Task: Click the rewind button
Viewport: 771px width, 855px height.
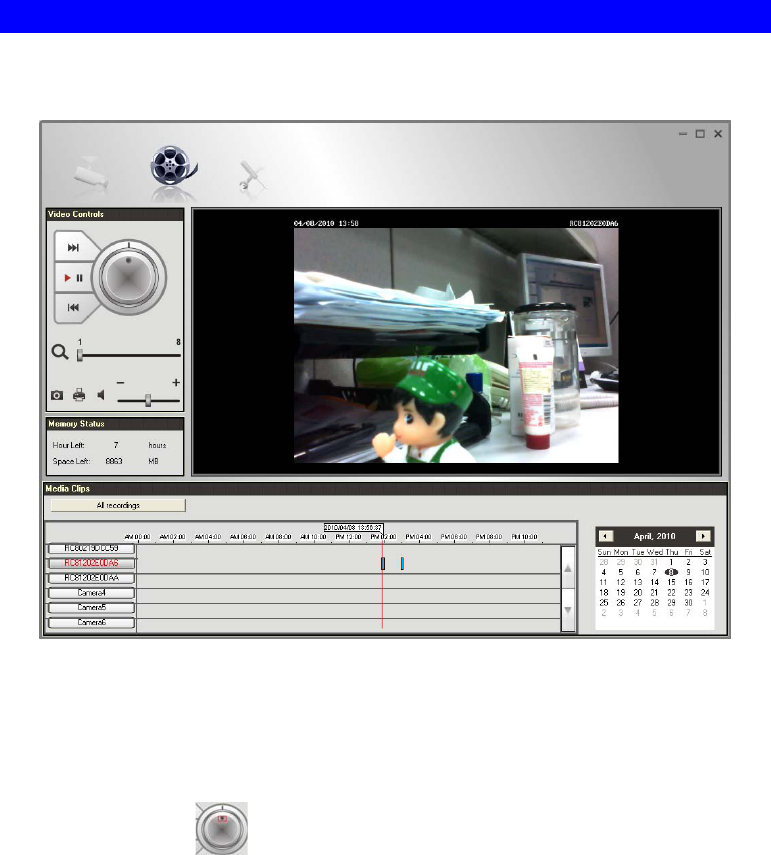Action: [73, 308]
